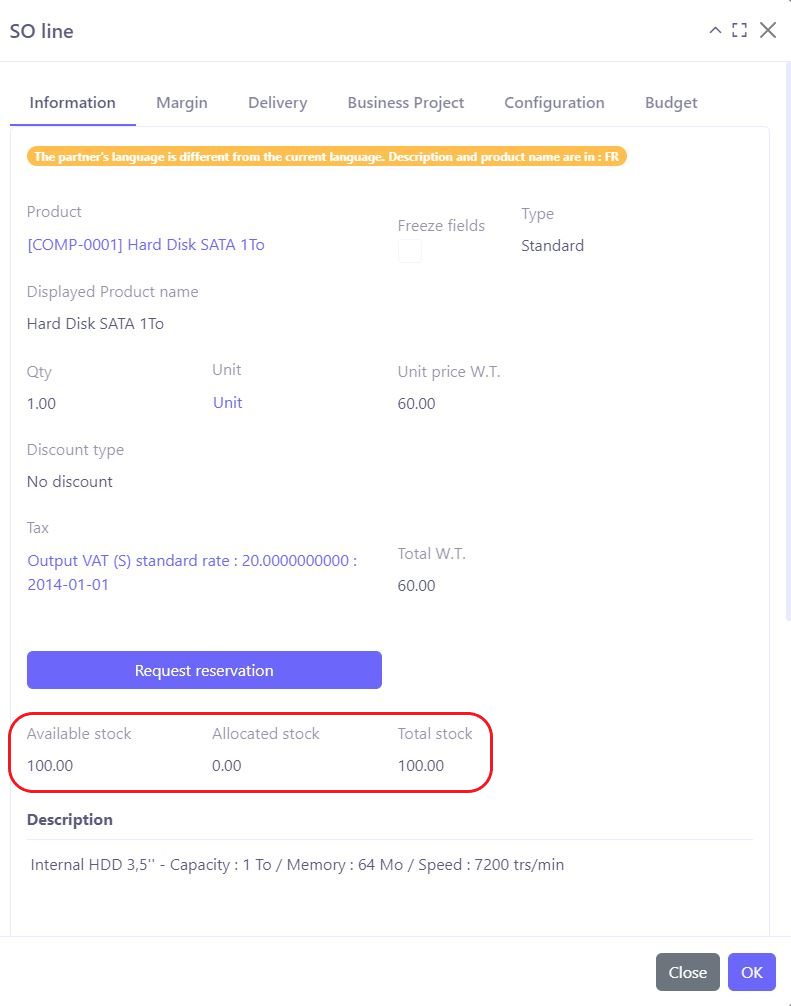Expand SO line dialog to fullscreen
Viewport: 791px width, 1006px height.
[740, 30]
